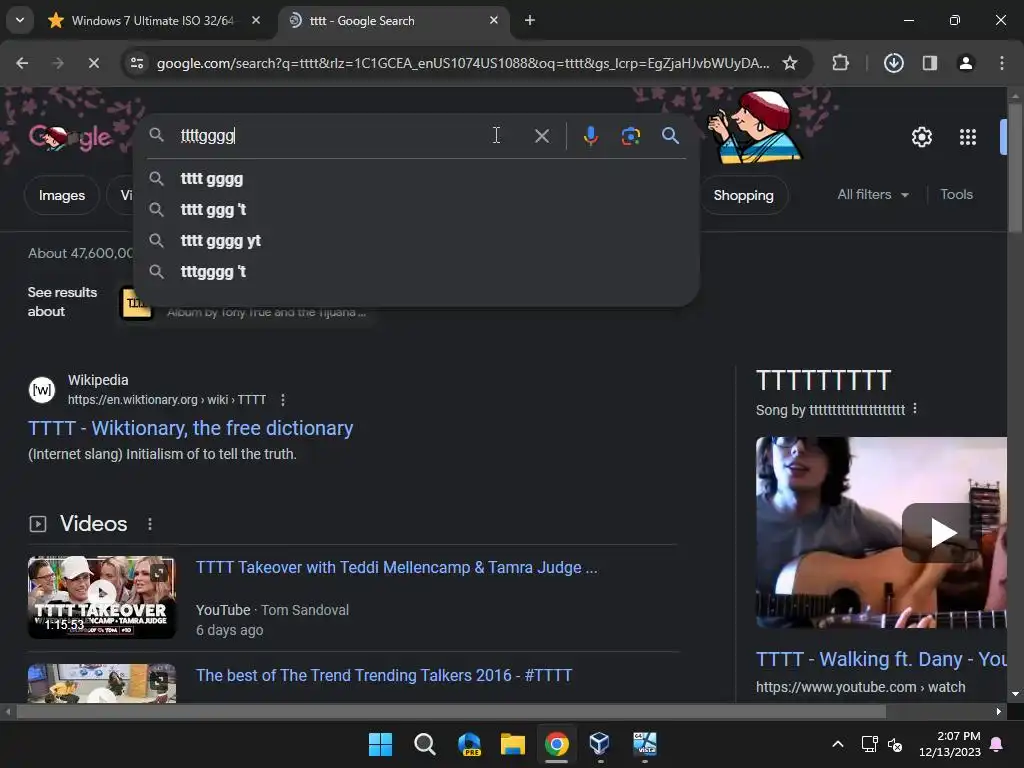Image resolution: width=1024 pixels, height=768 pixels.
Task: Toggle the Chrome side panel
Action: point(930,63)
